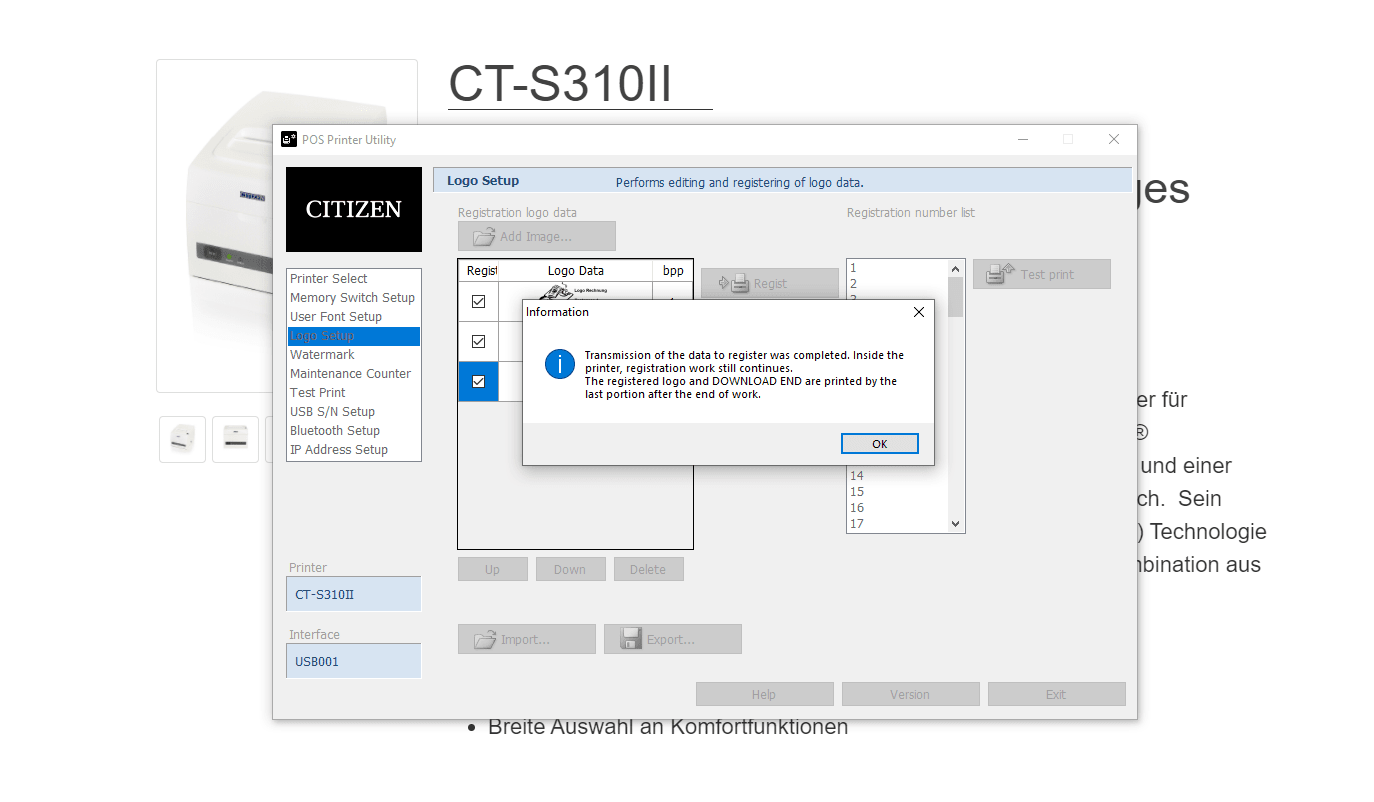Minimize the POS Printer Utility window
Viewport: 1374px width, 802px height.
click(x=1022, y=139)
